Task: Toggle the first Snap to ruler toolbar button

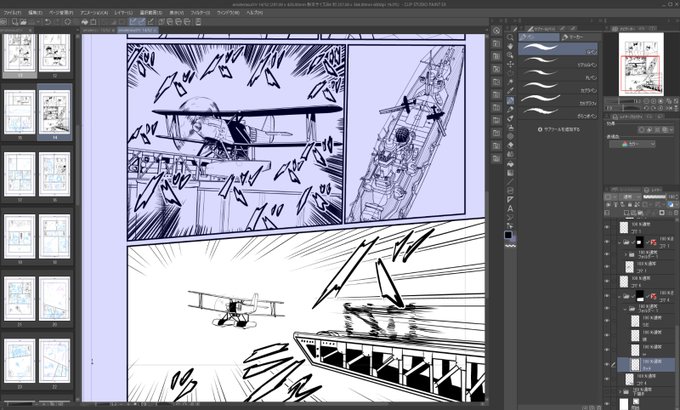Action: coord(133,22)
